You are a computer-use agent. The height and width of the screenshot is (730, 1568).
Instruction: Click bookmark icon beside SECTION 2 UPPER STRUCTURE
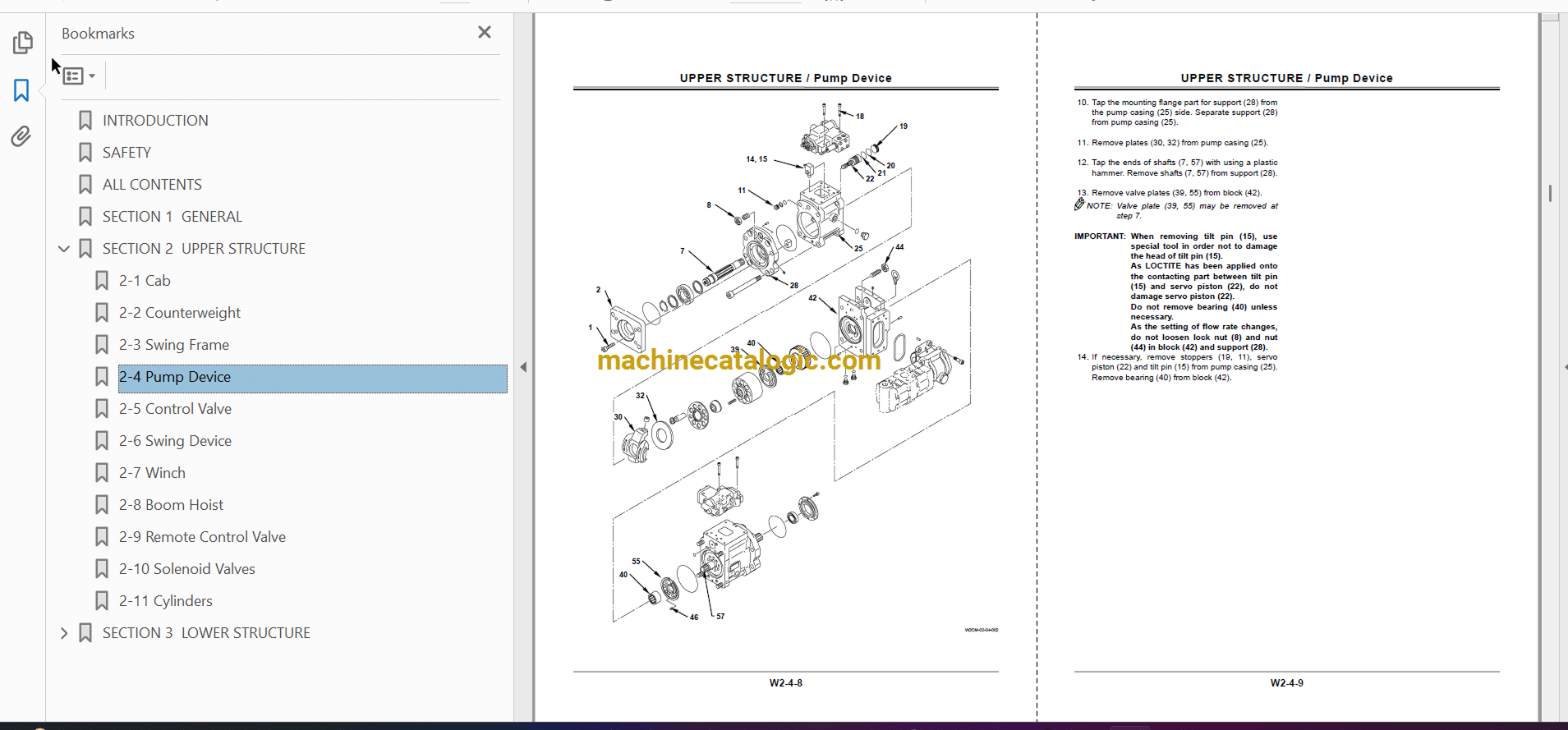coord(85,249)
